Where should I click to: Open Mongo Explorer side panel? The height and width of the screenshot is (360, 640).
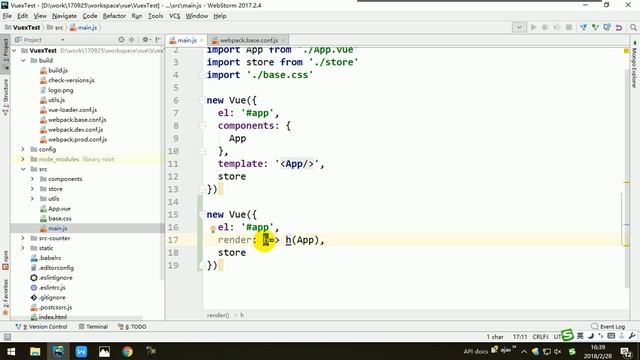(x=634, y=64)
